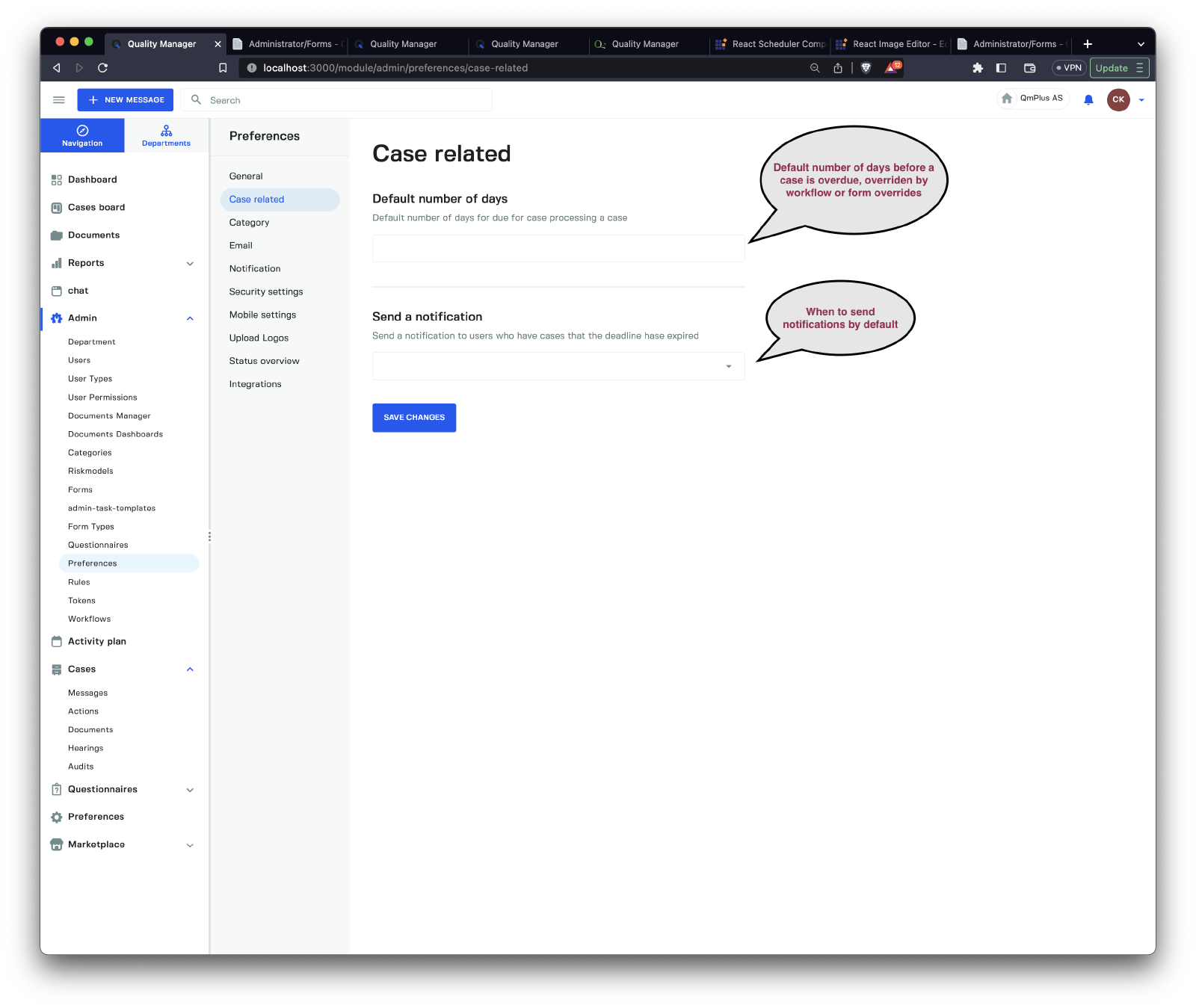Screen dimensions: 1196x1008
Task: Click the CK user avatar
Action: pyautogui.click(x=1118, y=99)
